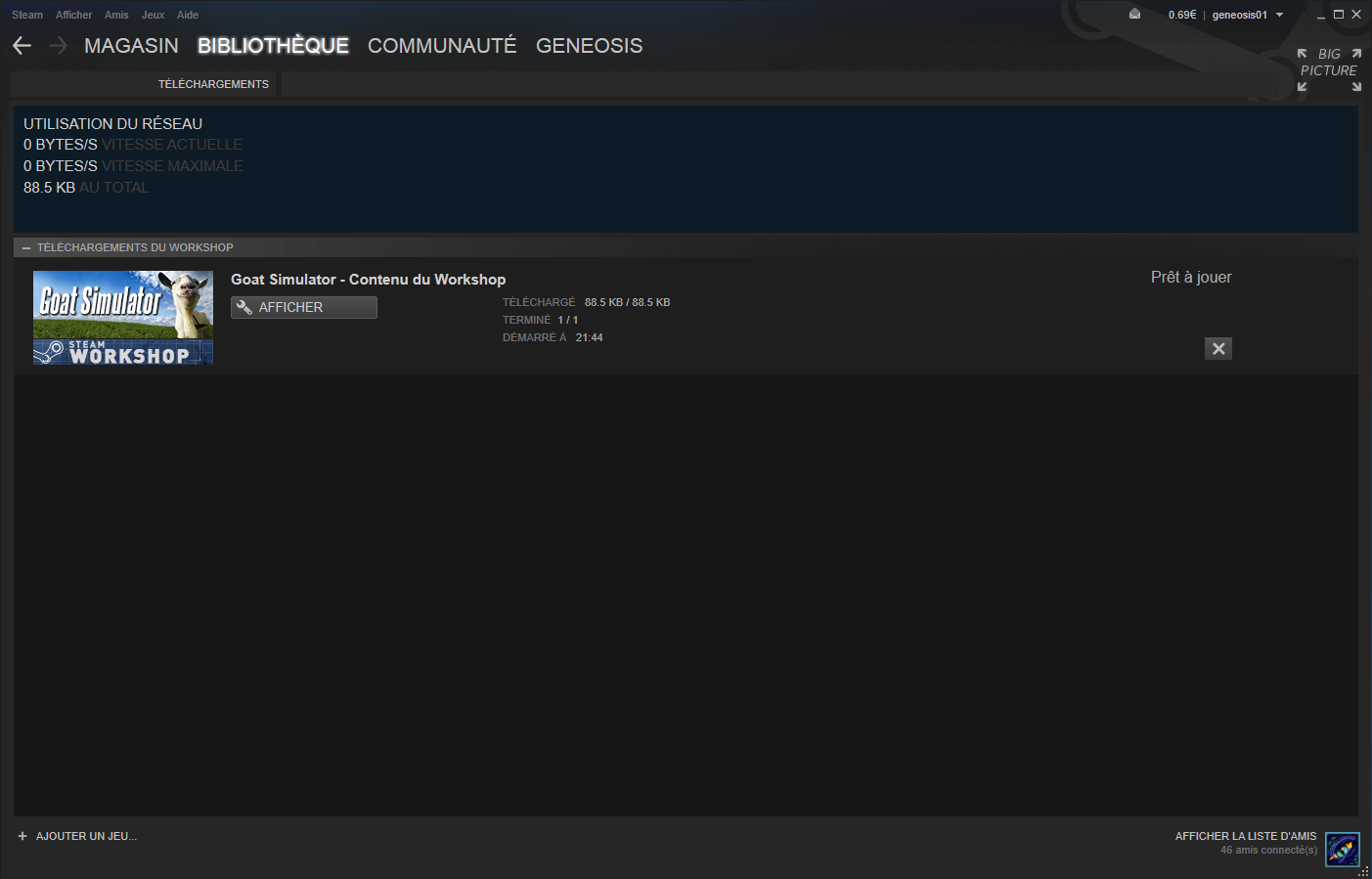Click the Goat Simulator - Contenu du Workshop title
The width and height of the screenshot is (1372, 879).
pyautogui.click(x=368, y=280)
